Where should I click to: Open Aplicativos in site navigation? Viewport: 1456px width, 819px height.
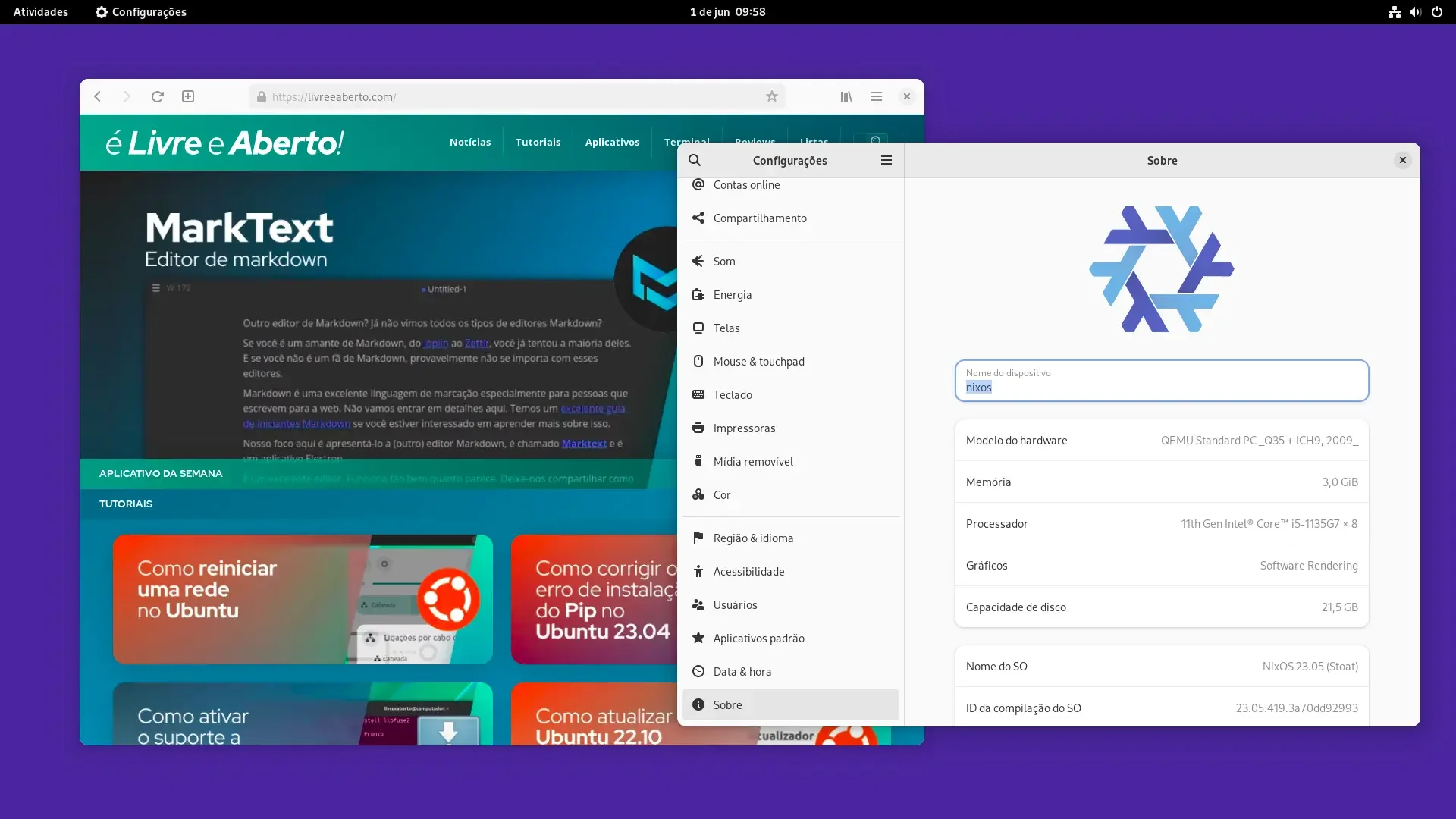pos(612,143)
